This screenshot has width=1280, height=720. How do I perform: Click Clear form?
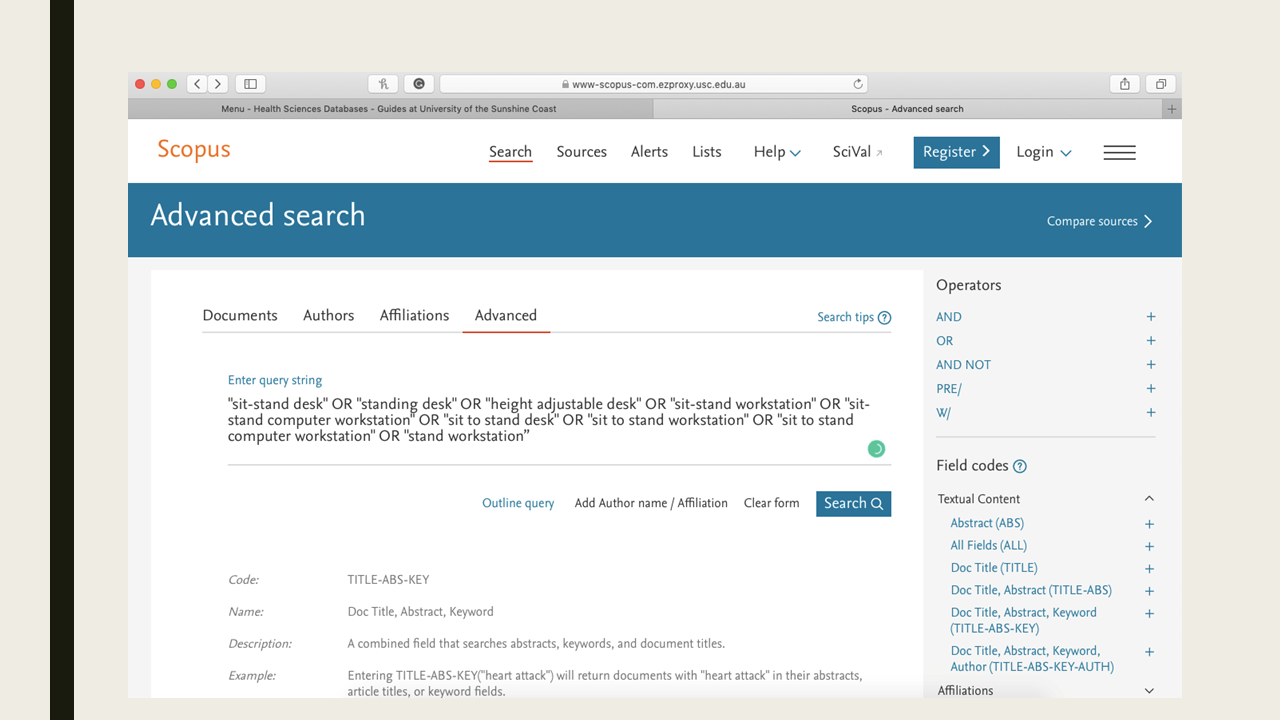pos(771,503)
